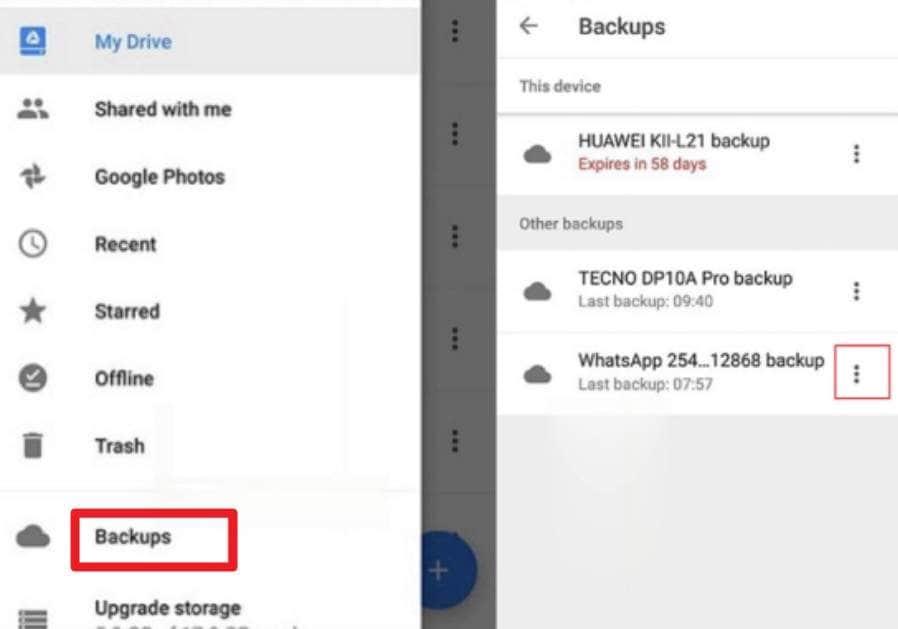Image resolution: width=898 pixels, height=629 pixels.
Task: Open My Drive in the navigation drawer
Action: (210, 41)
